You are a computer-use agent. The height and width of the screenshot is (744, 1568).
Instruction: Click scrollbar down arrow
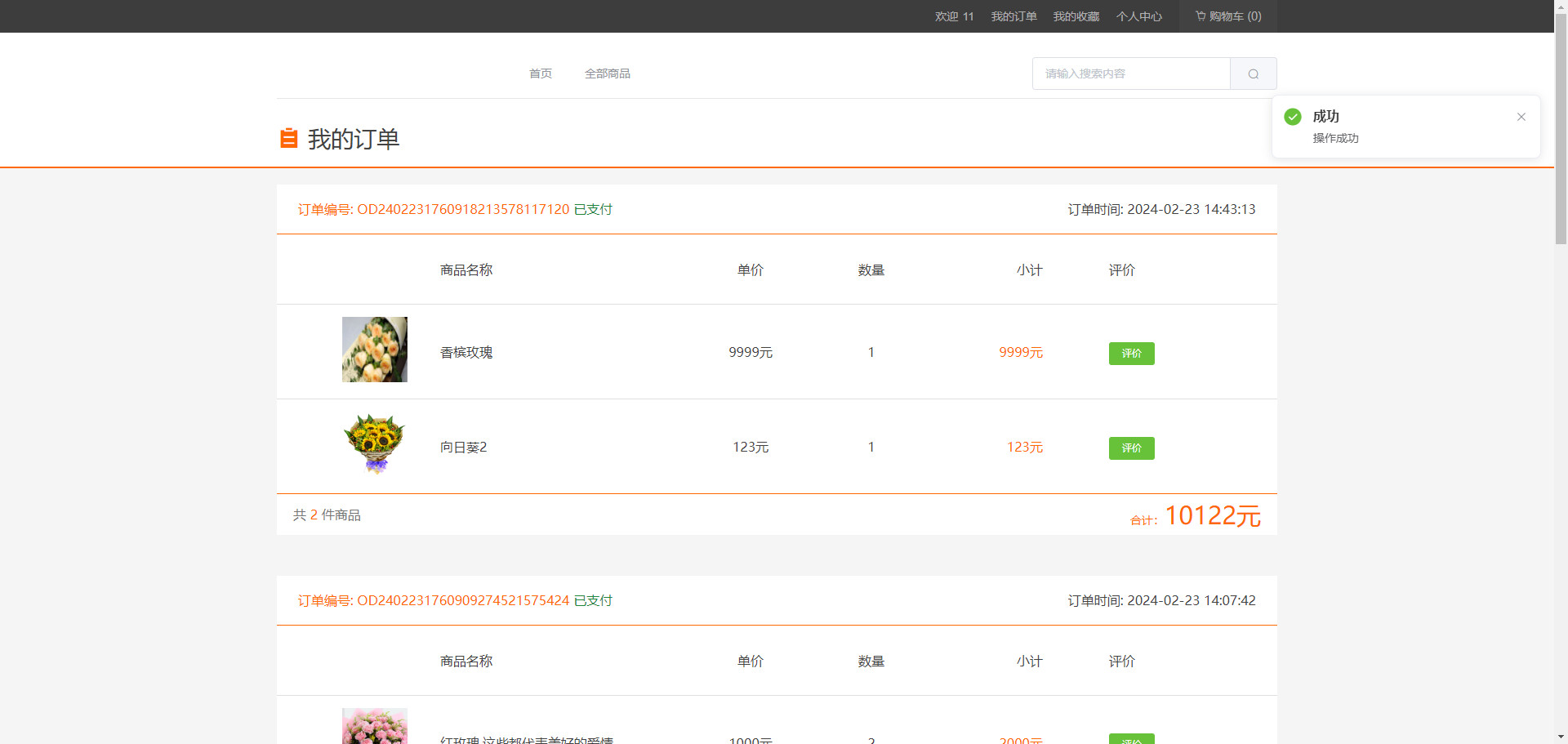click(x=1561, y=737)
